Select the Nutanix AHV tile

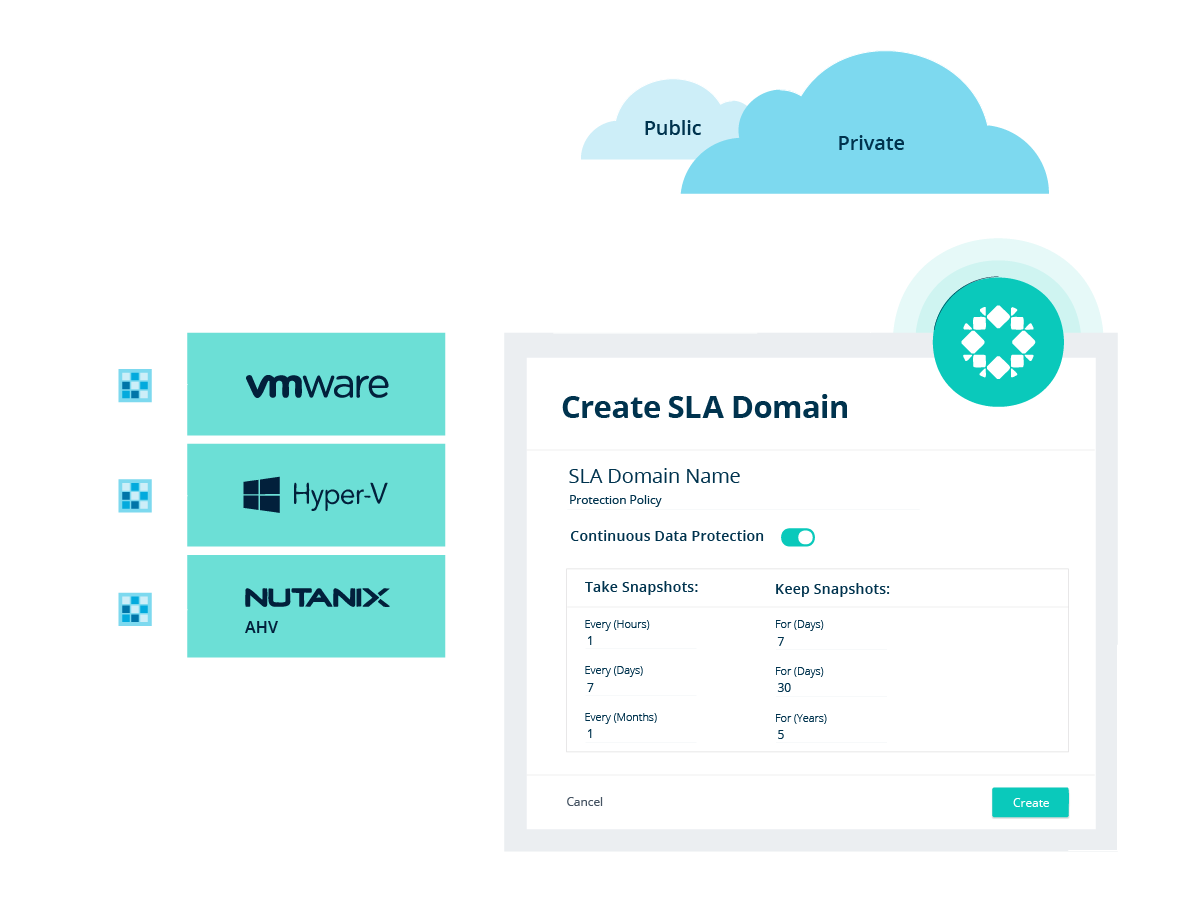click(x=316, y=606)
